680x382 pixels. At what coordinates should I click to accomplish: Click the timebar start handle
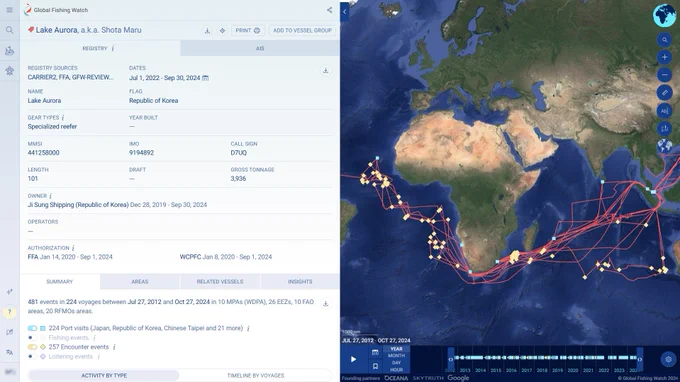pyautogui.click(x=451, y=359)
